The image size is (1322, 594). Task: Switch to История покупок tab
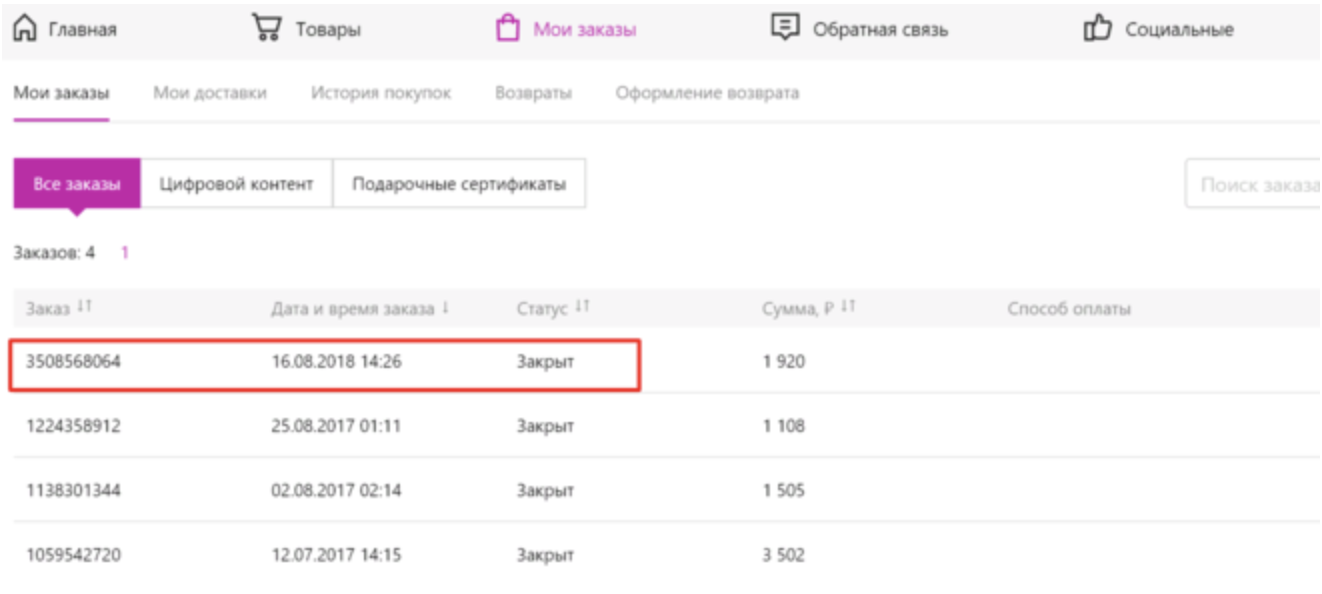tap(380, 93)
